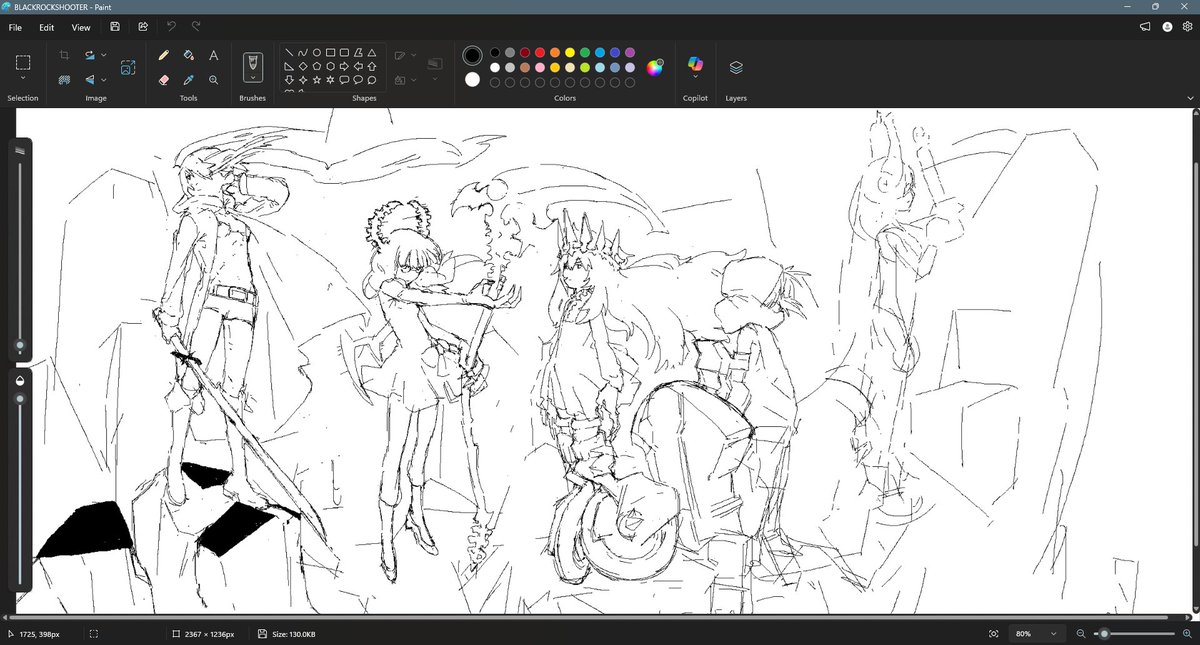Image resolution: width=1200 pixels, height=645 pixels.
Task: Choose the Right arrow shape
Action: point(344,66)
